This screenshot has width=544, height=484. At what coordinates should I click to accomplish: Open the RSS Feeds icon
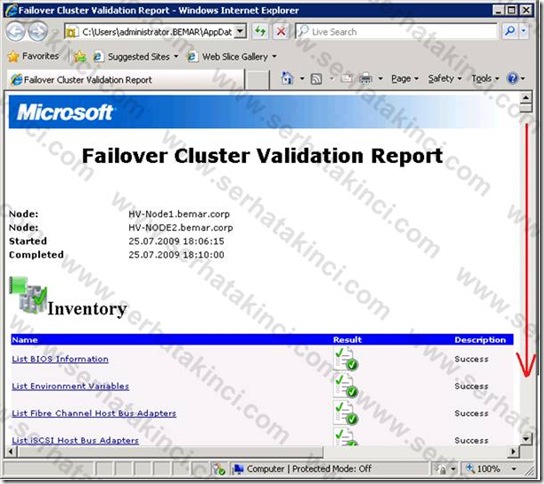(x=316, y=79)
